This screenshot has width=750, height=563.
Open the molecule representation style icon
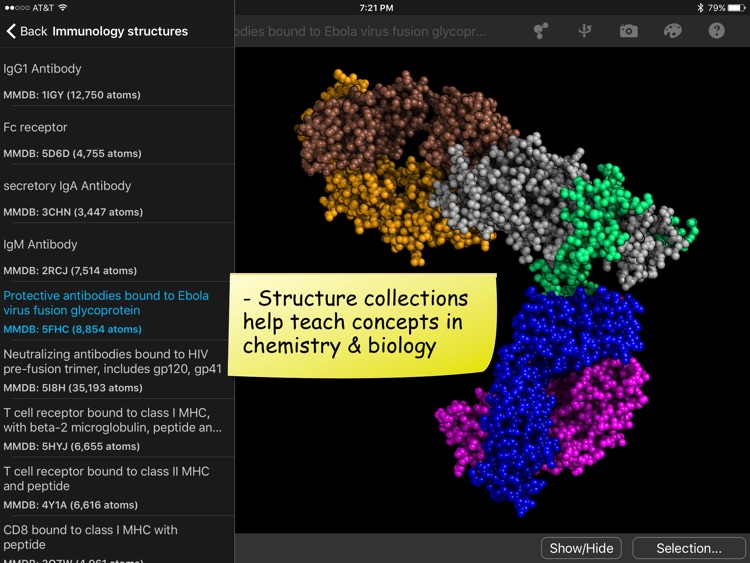point(540,31)
